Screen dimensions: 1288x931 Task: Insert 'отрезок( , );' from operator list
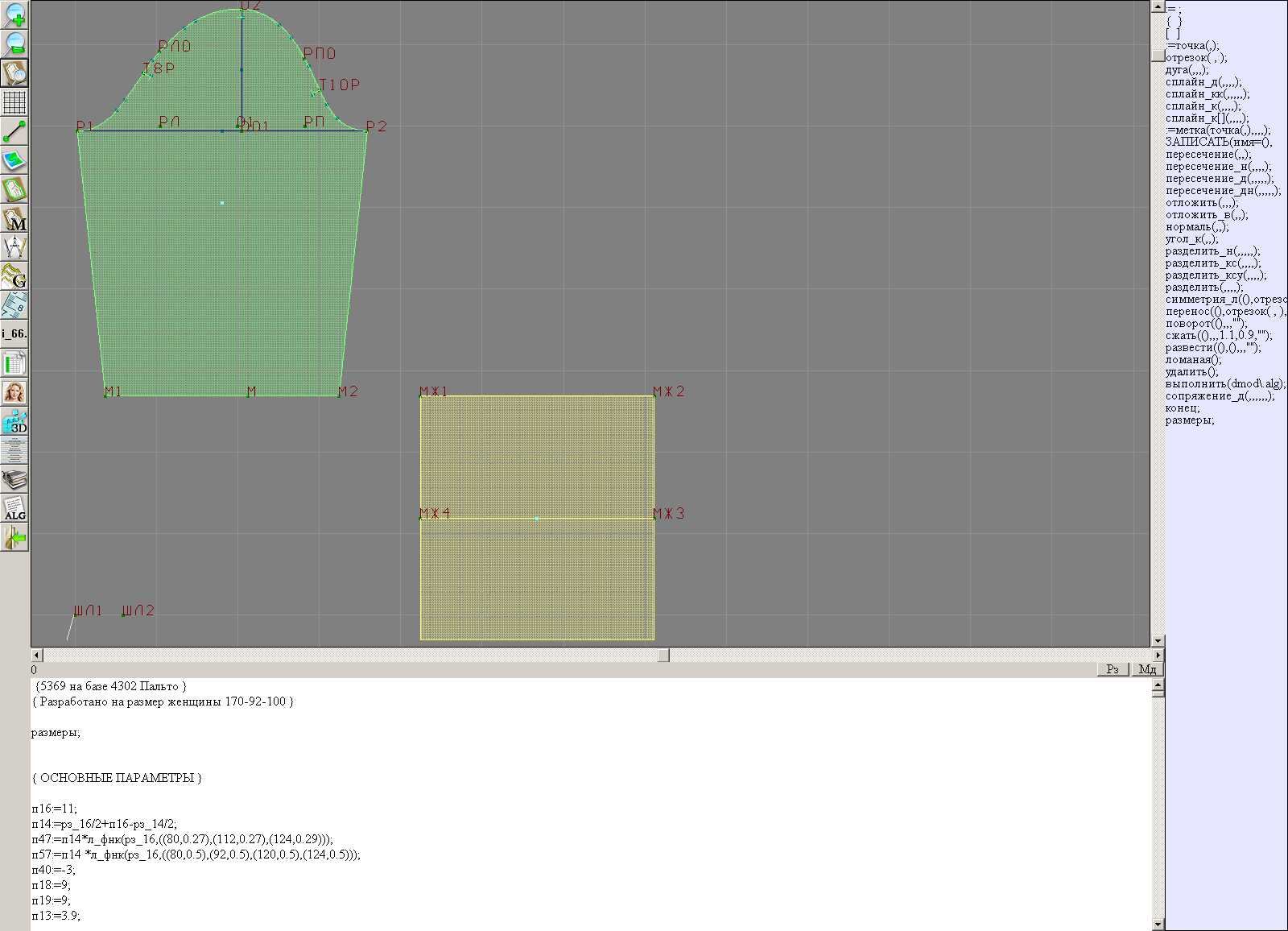(1195, 58)
